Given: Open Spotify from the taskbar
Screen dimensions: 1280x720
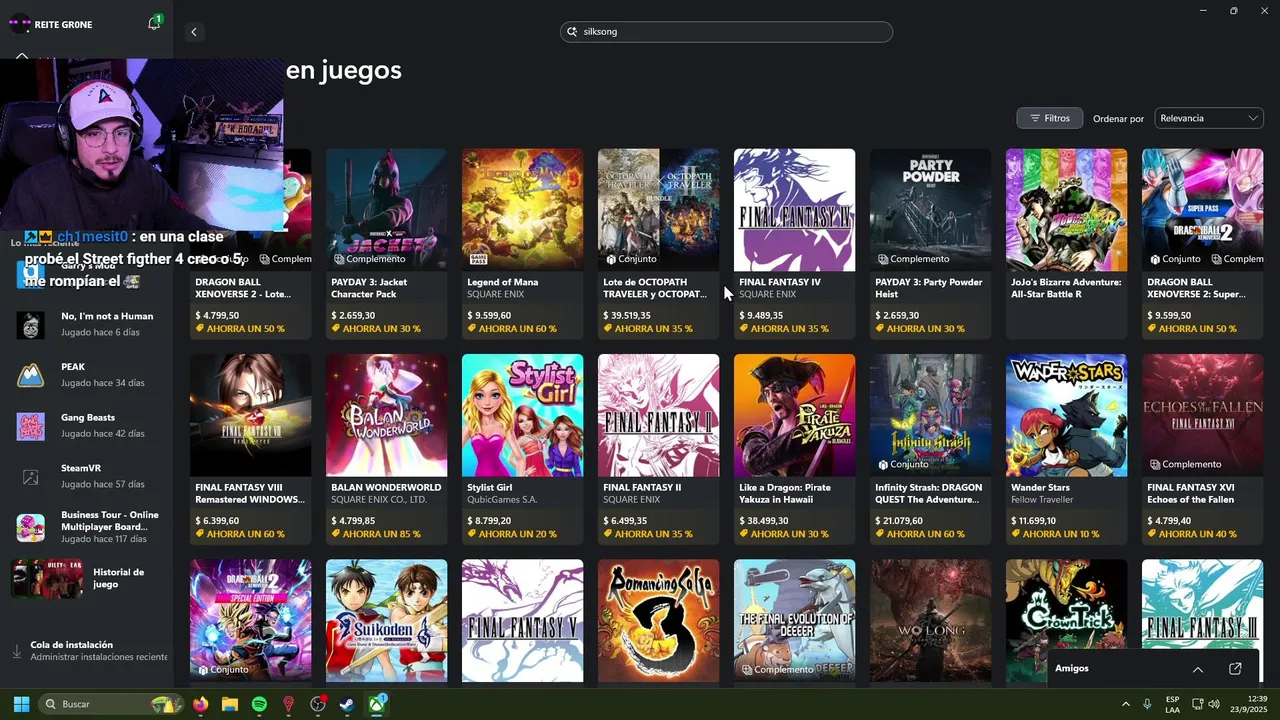Looking at the screenshot, I should click(259, 704).
